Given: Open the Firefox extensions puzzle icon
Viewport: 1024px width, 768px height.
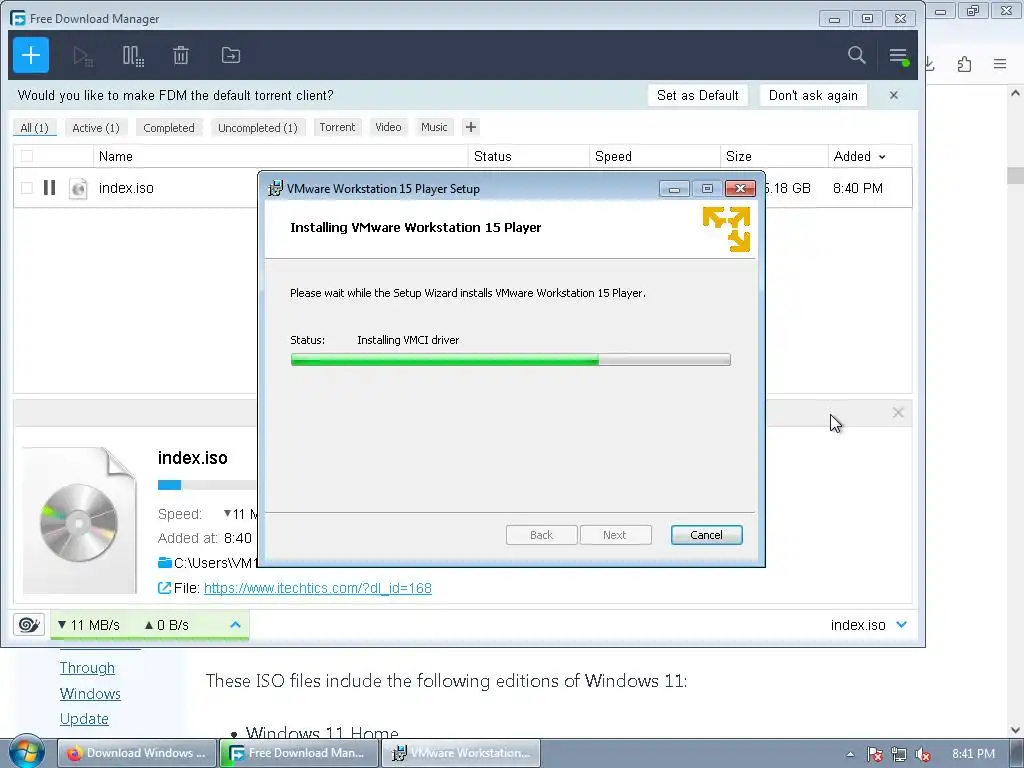Looking at the screenshot, I should (x=965, y=64).
